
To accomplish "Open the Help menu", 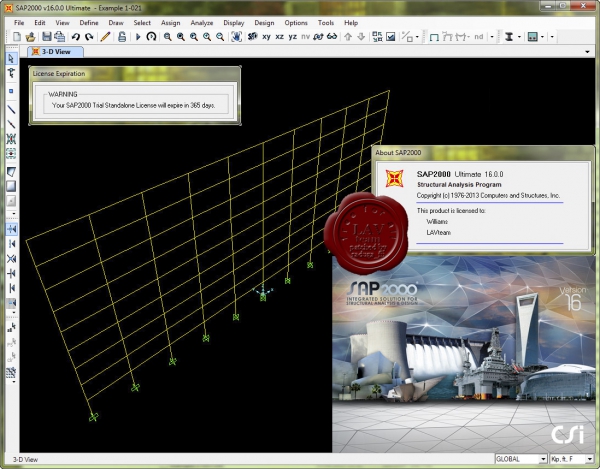I will tap(351, 23).
